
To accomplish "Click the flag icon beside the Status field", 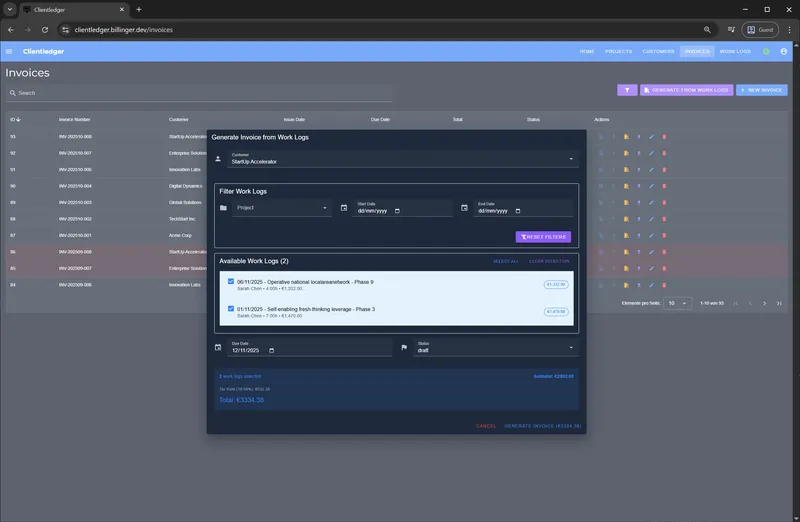I will [x=404, y=347].
